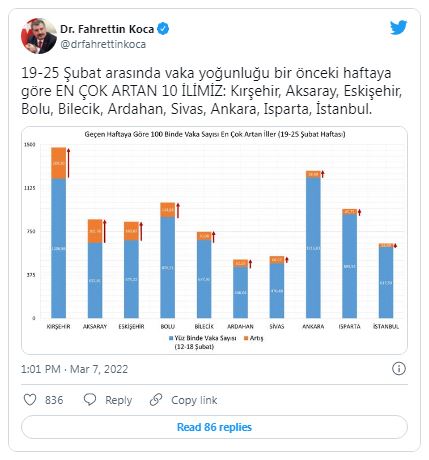The height and width of the screenshot is (460, 429).
Task: Click the blue verified badge
Action: coord(163,29)
